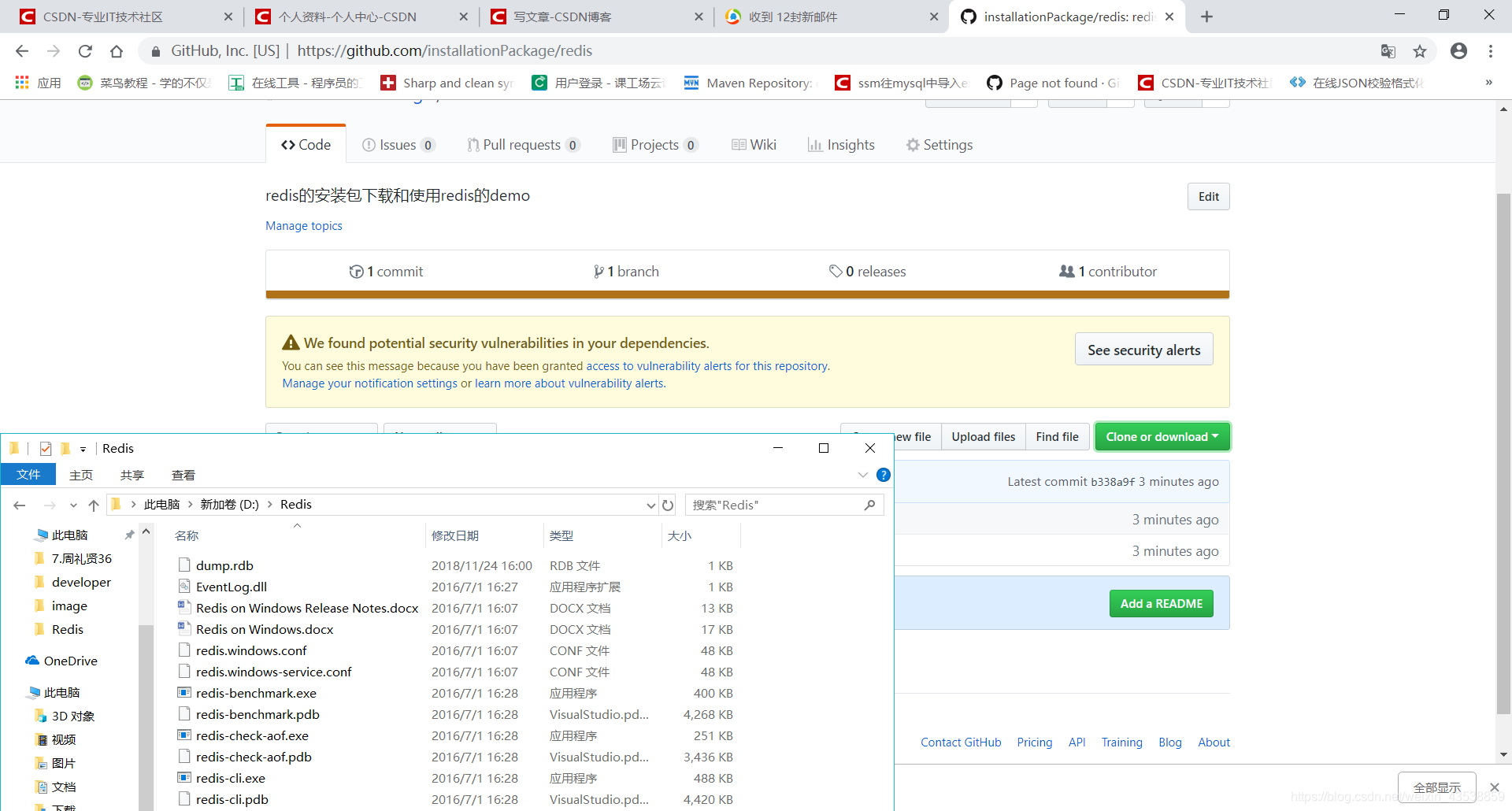Screen dimensions: 1512x811
Task: Open quick access toolbar customize dropdown
Action: click(x=83, y=449)
